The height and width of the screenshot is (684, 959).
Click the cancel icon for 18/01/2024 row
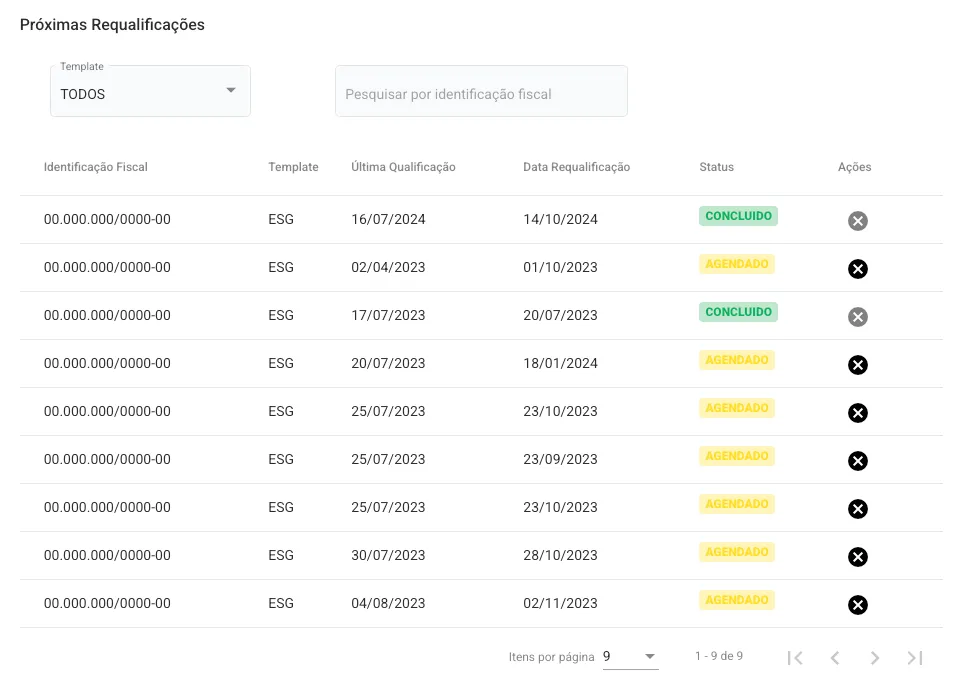tap(857, 365)
